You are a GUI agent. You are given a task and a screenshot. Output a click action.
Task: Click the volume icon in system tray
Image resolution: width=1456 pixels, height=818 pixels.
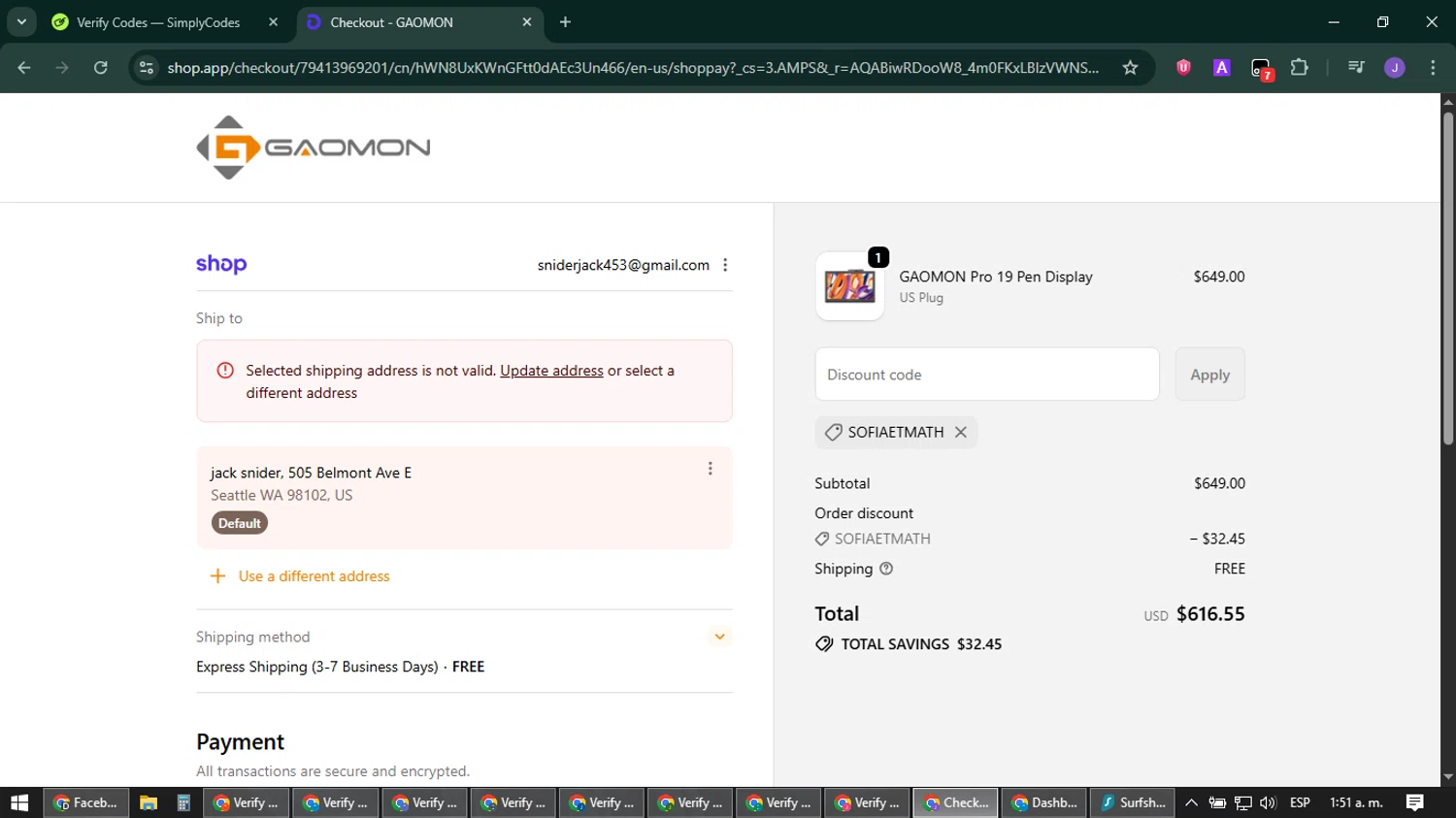coord(1268,802)
